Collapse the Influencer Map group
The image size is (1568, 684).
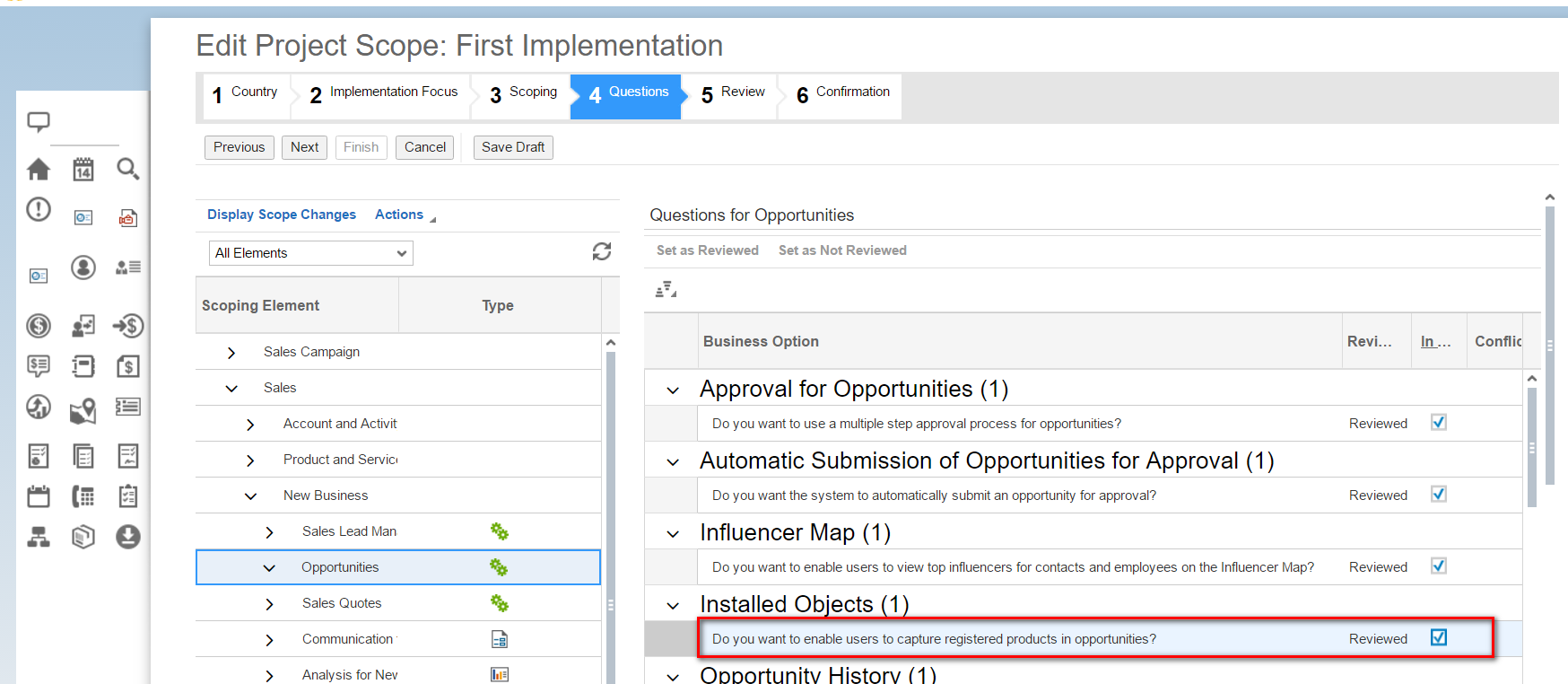(673, 534)
